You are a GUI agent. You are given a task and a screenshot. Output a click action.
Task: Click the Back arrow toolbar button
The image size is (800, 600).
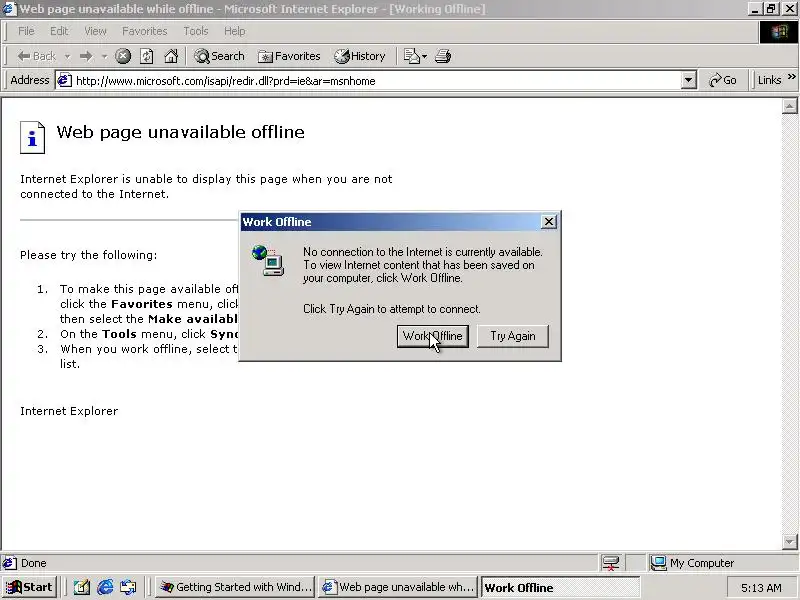[x=36, y=56]
